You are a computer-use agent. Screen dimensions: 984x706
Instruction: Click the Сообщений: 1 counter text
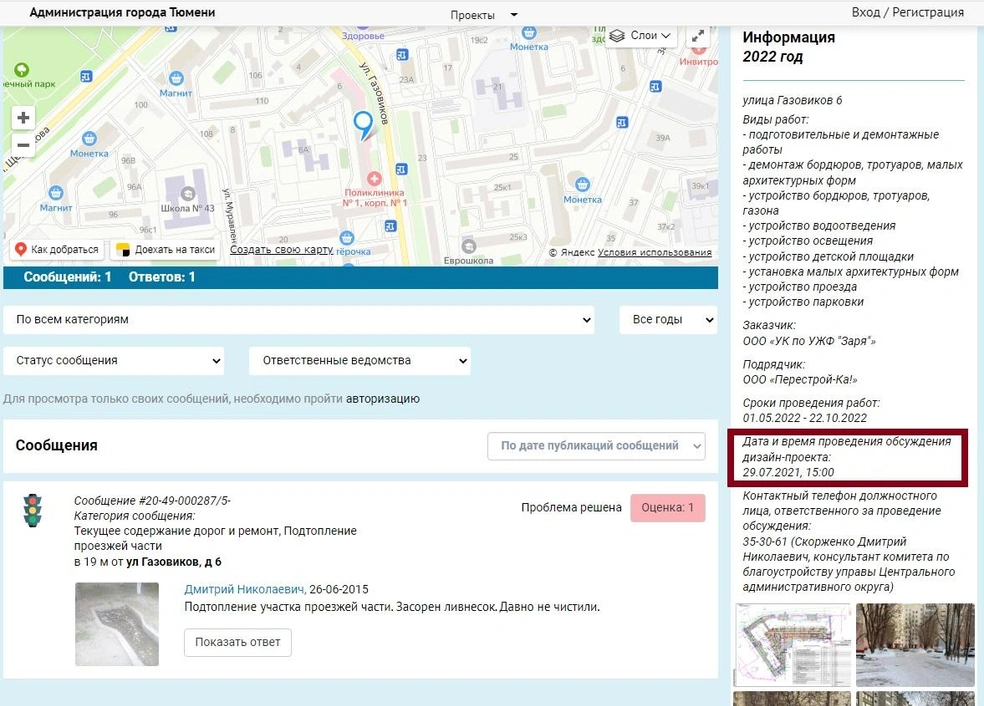point(68,277)
